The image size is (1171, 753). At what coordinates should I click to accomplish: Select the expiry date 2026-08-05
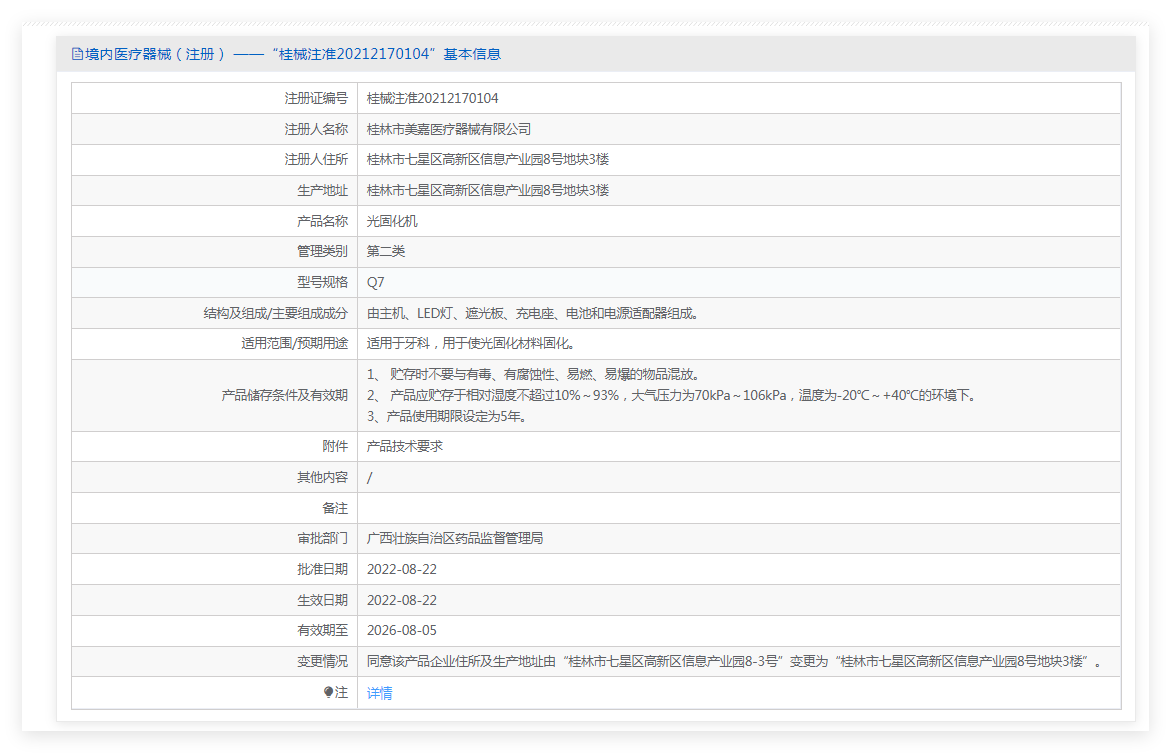click(x=402, y=630)
